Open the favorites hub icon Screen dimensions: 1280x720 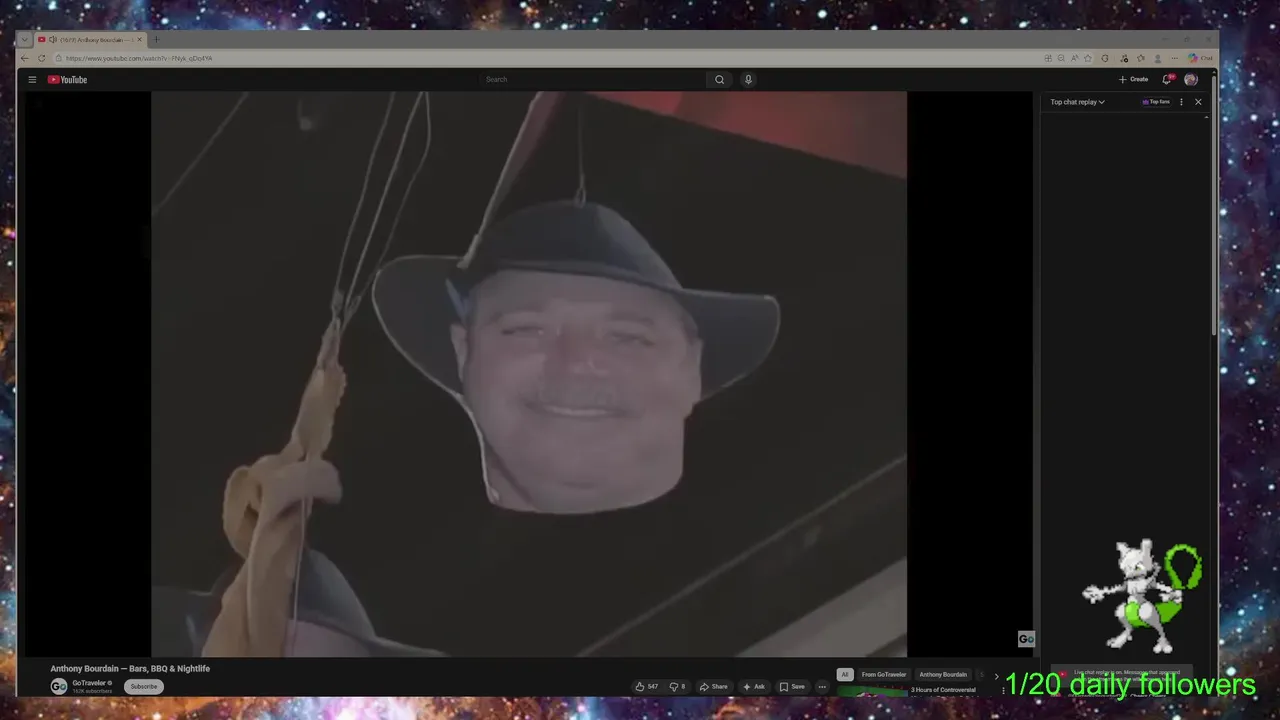(1141, 58)
